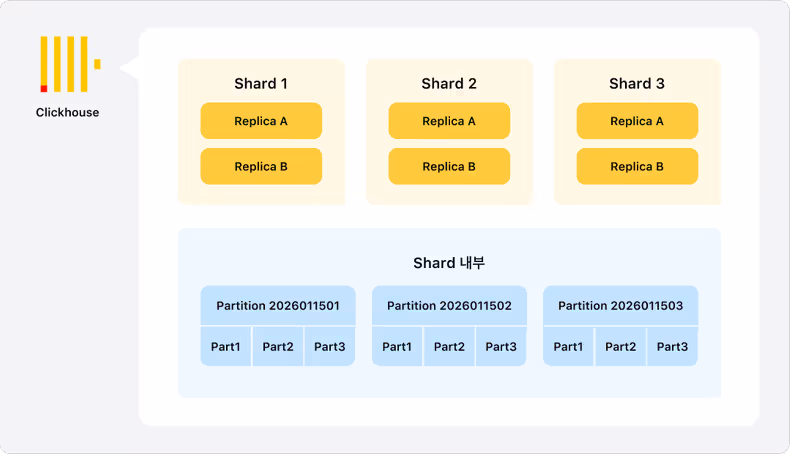Select the Partition 2026011502 header
790x454 pixels.
click(449, 306)
